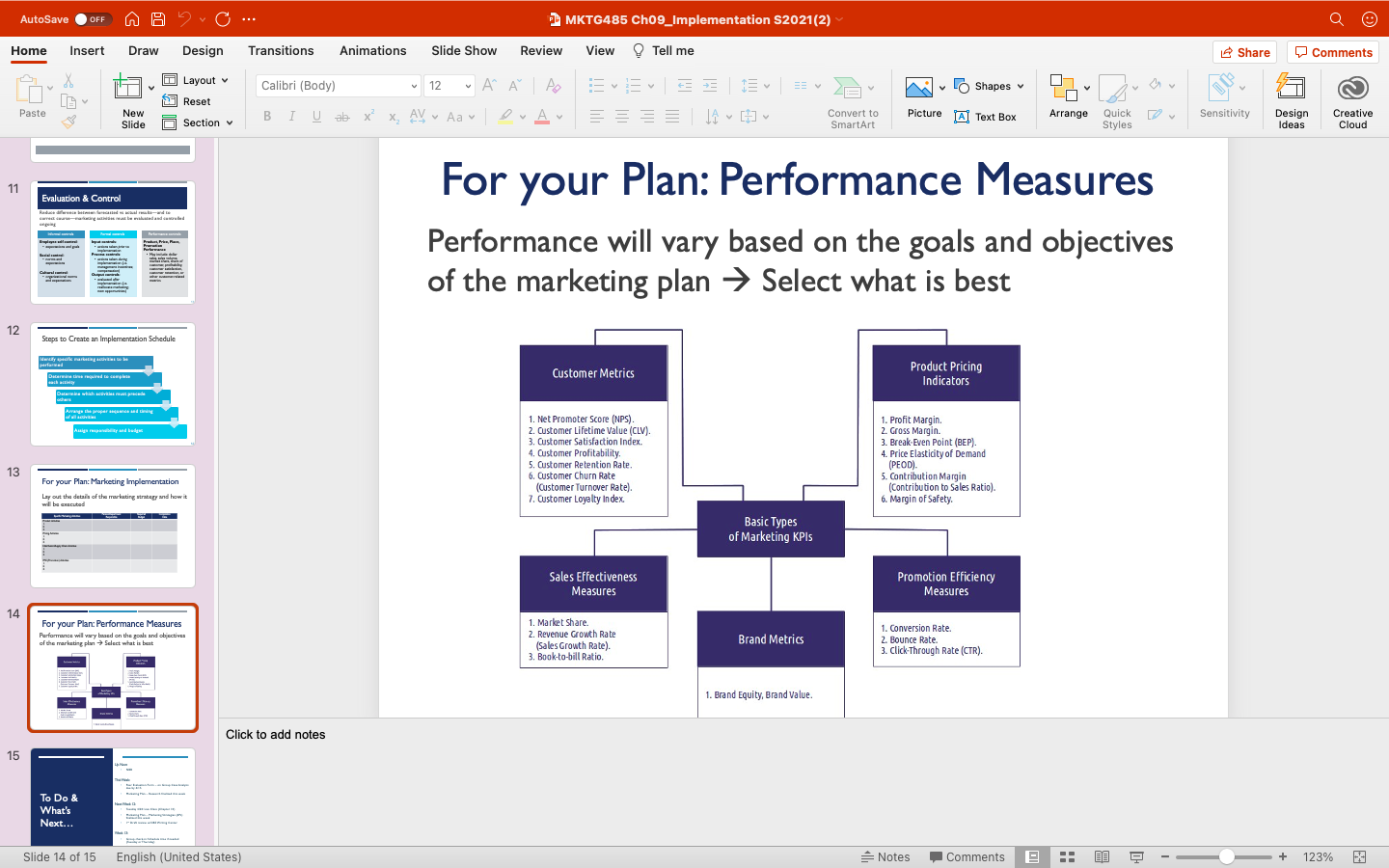Click Tell me search box
This screenshot has width=1389, height=868.
tap(664, 50)
